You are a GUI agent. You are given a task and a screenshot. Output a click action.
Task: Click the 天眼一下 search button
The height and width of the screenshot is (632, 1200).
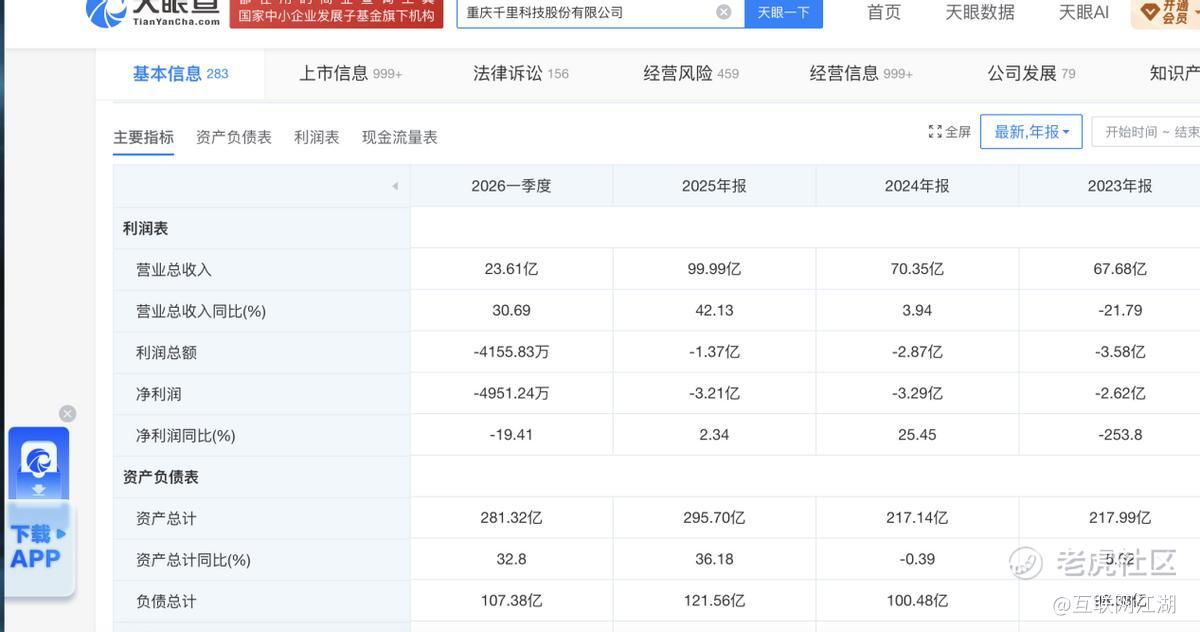(783, 13)
